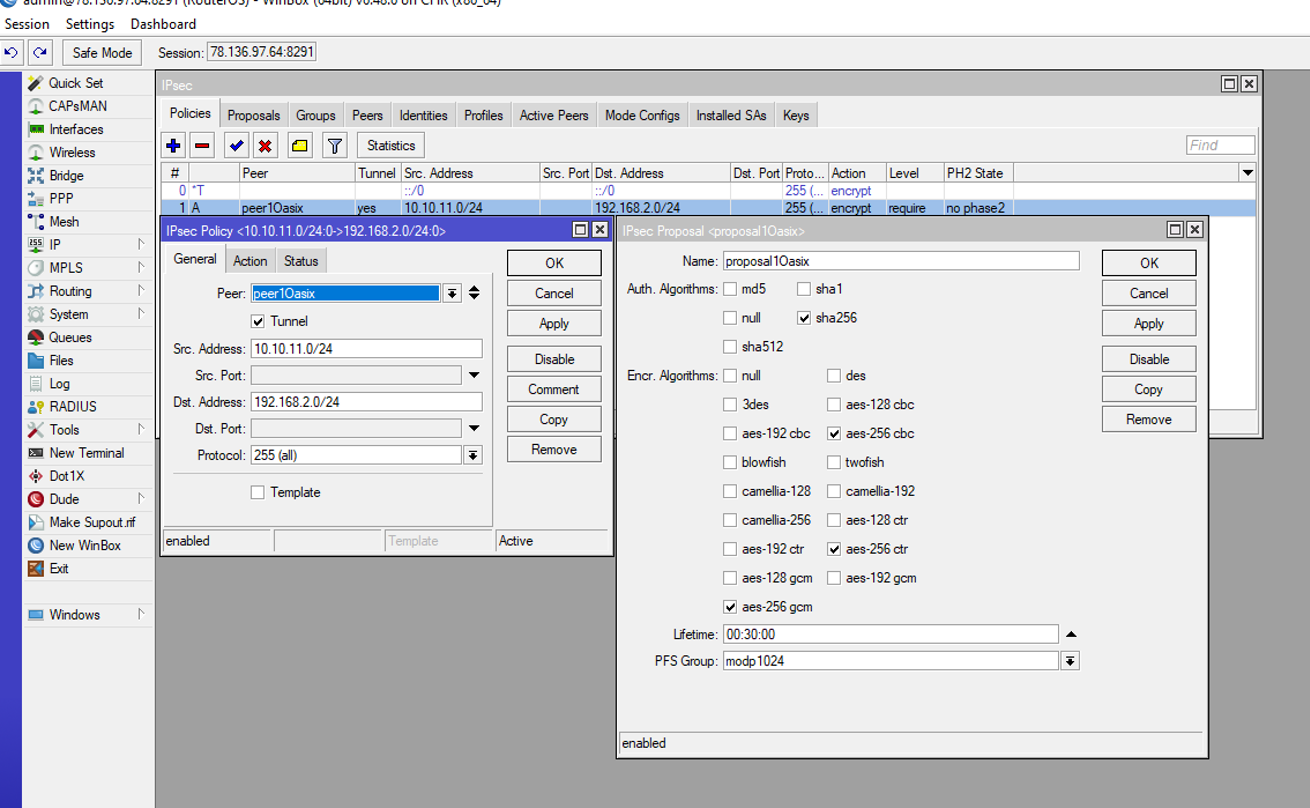This screenshot has height=808, width=1310.
Task: Open Files in the sidebar
Action: pos(61,360)
